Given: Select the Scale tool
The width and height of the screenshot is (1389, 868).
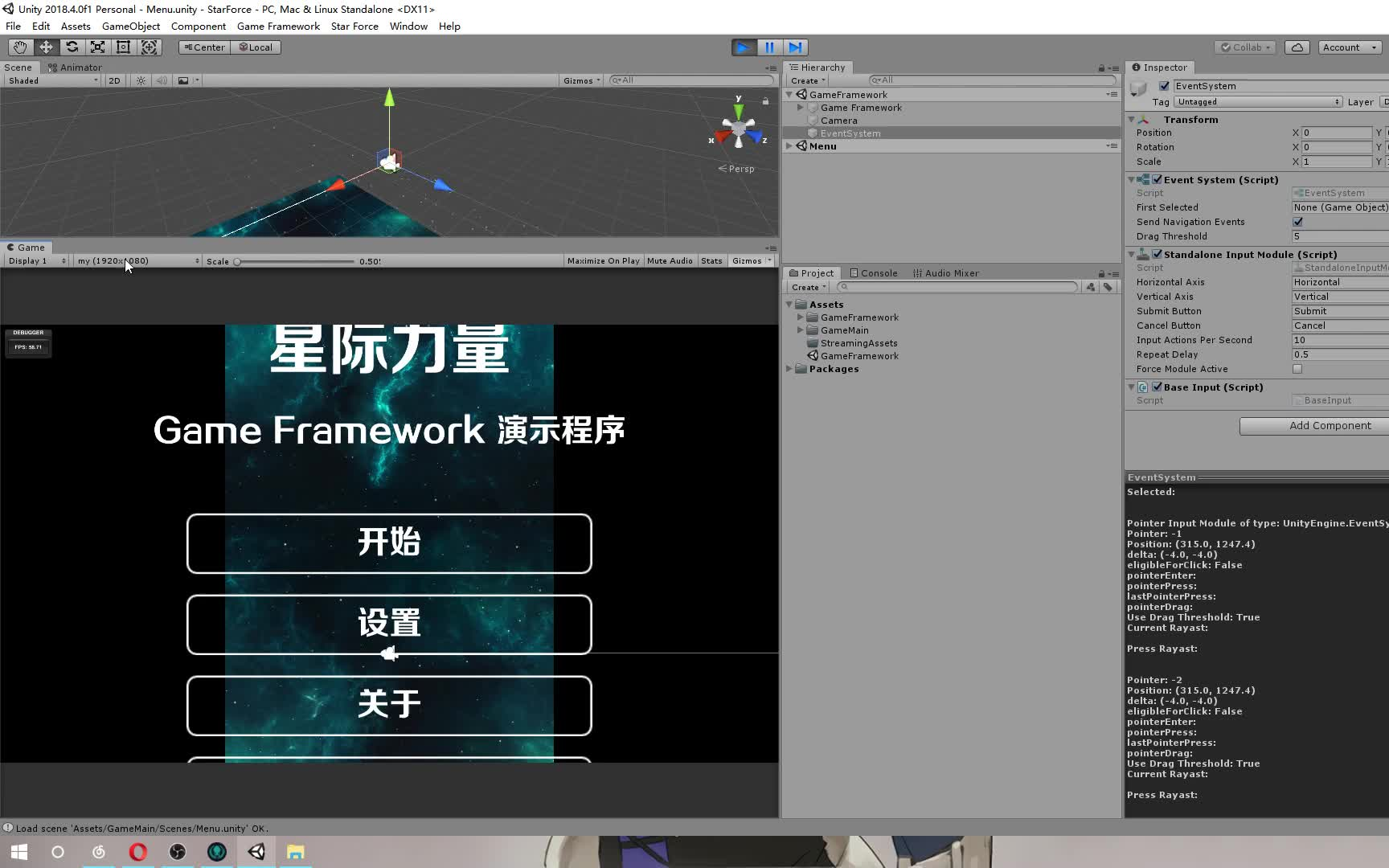Looking at the screenshot, I should (x=97, y=47).
